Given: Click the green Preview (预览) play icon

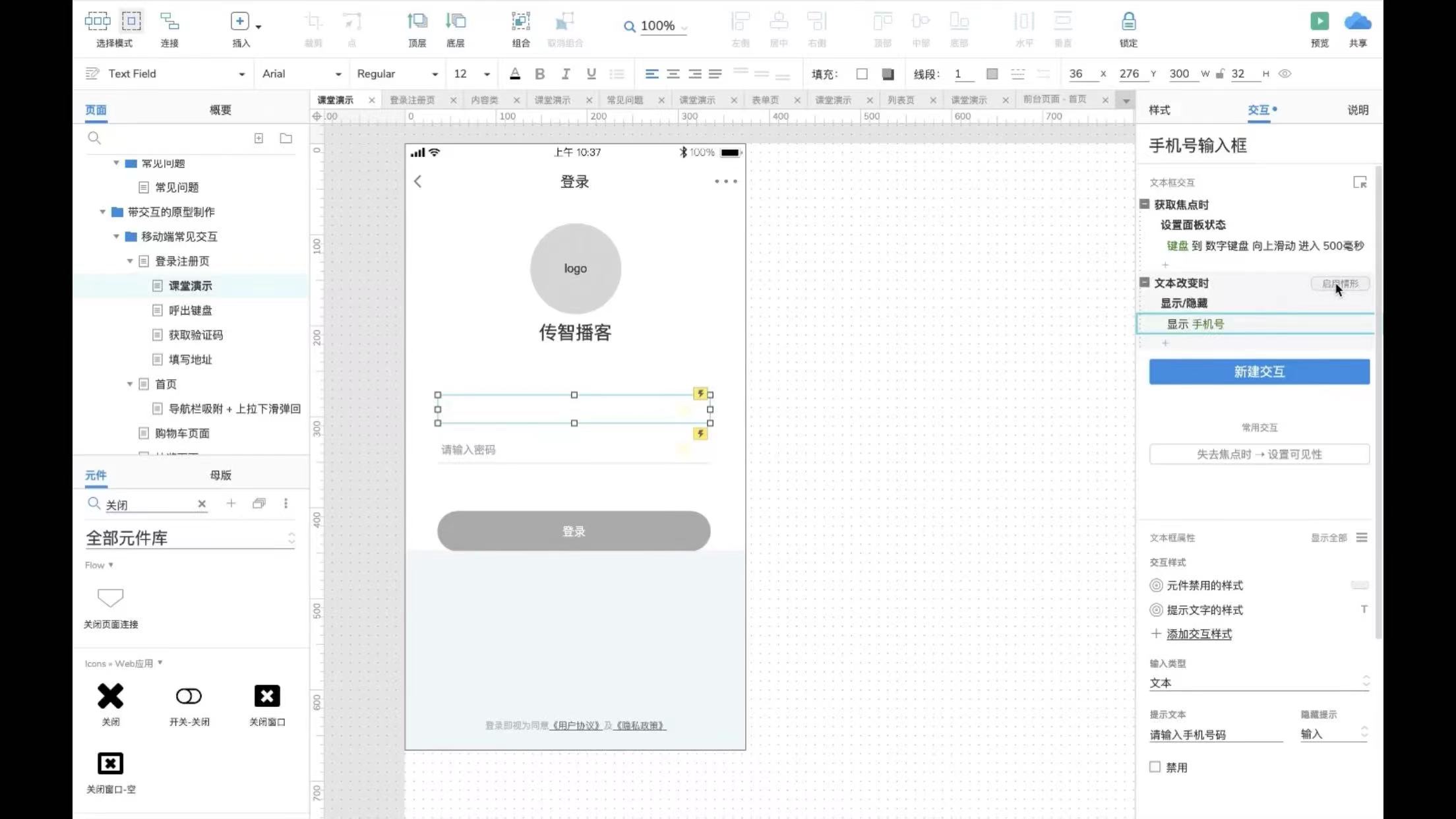Looking at the screenshot, I should (1319, 22).
